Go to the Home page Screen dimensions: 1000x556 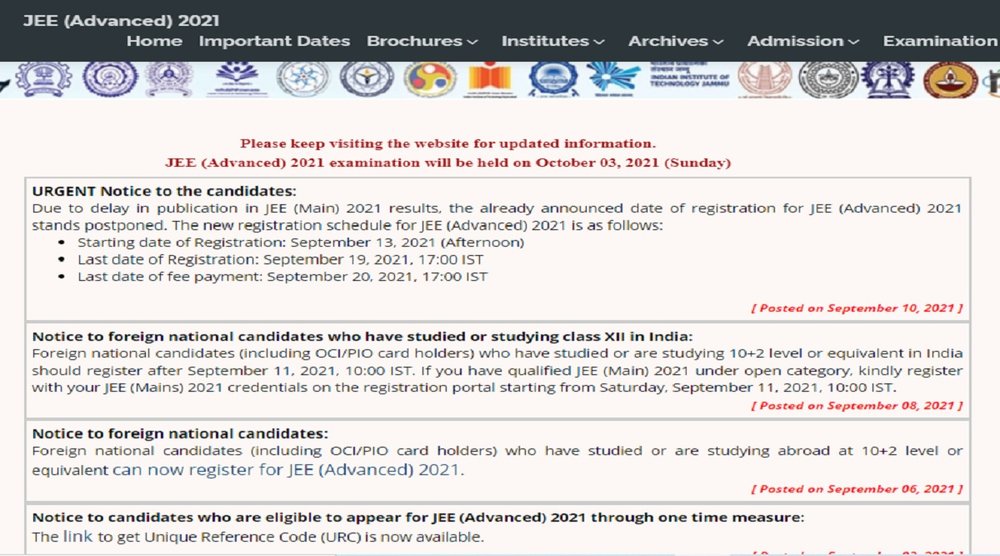click(154, 41)
